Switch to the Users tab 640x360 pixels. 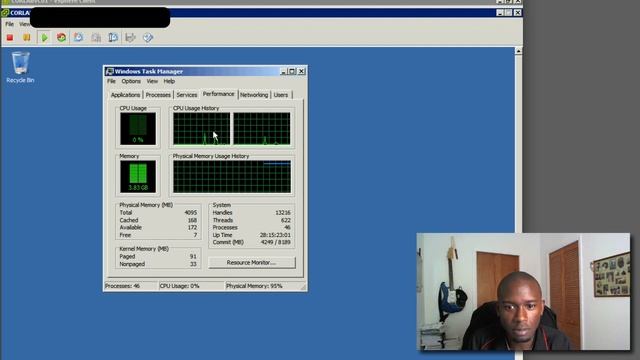[x=280, y=95]
